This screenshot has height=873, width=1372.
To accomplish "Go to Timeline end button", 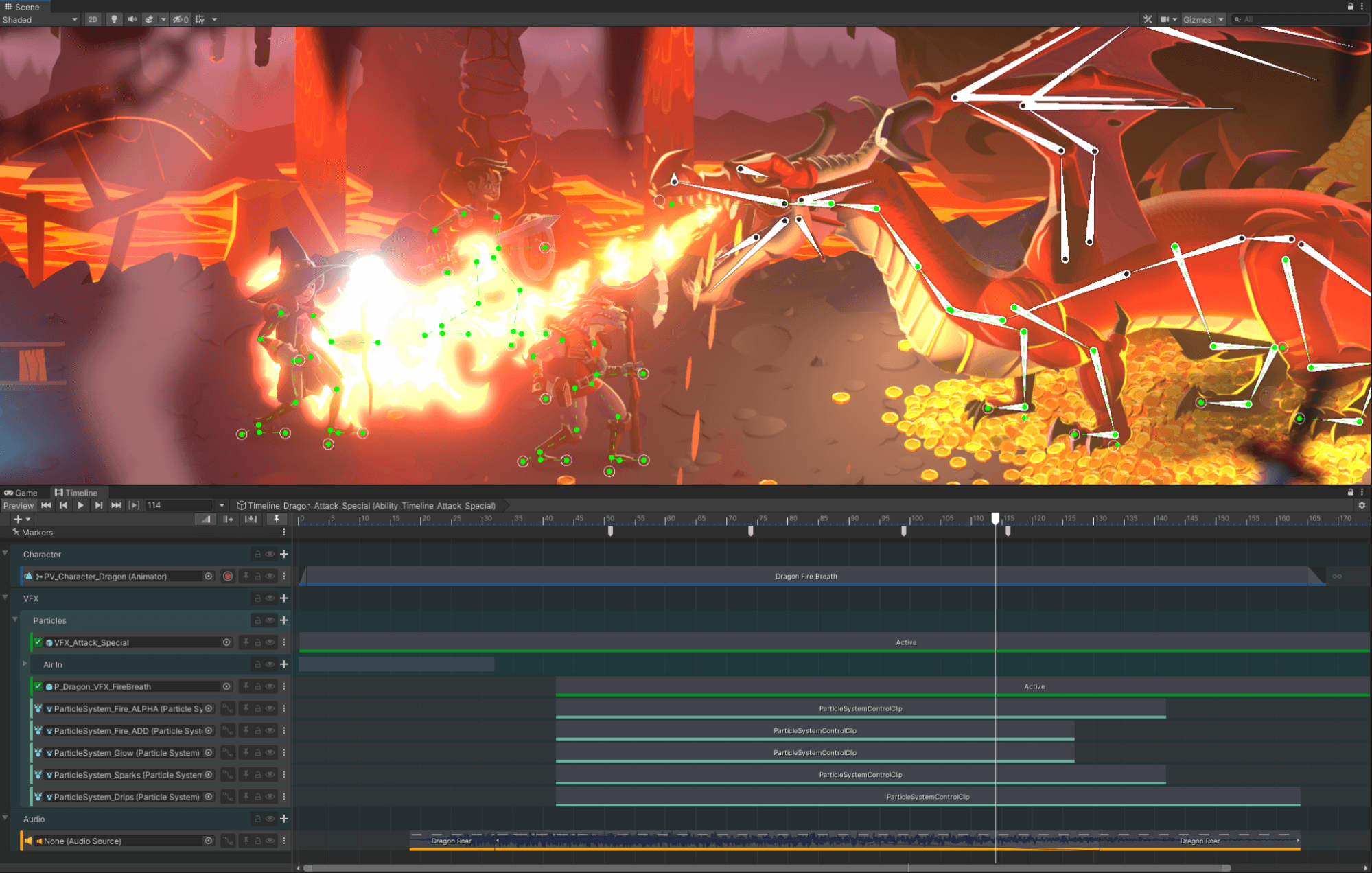I will (x=116, y=505).
